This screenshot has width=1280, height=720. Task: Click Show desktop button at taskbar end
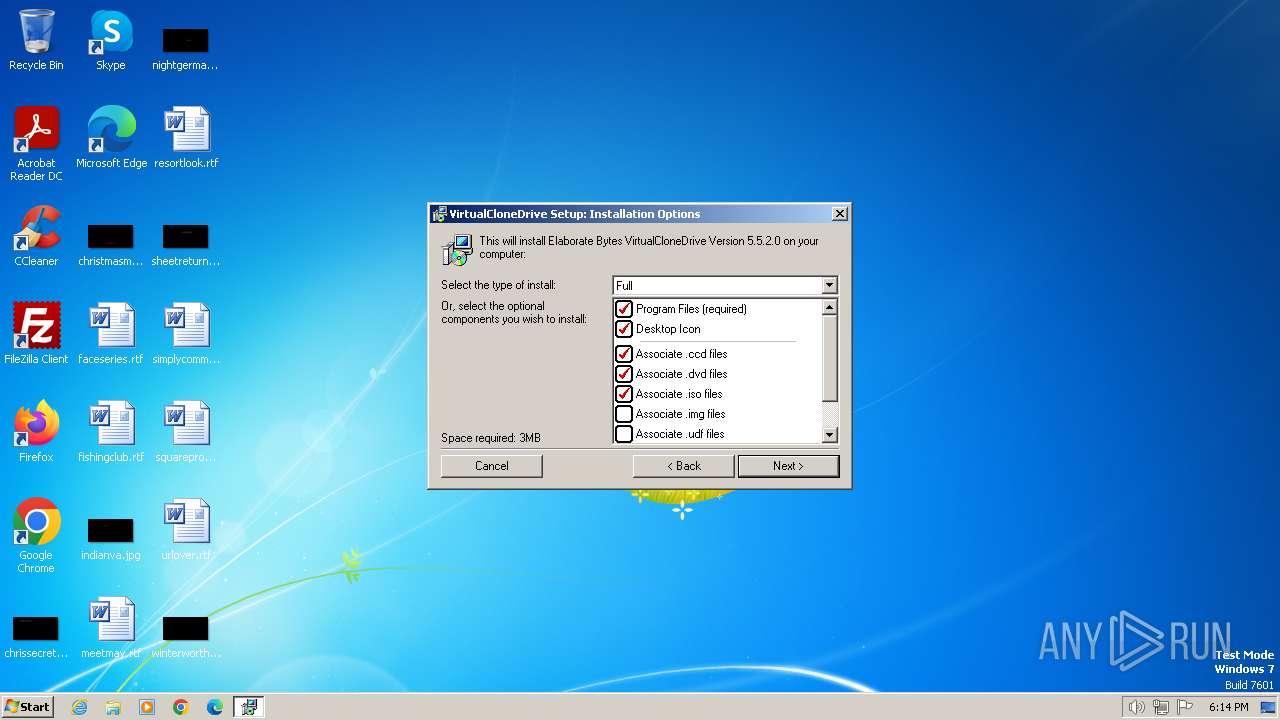click(x=1269, y=707)
